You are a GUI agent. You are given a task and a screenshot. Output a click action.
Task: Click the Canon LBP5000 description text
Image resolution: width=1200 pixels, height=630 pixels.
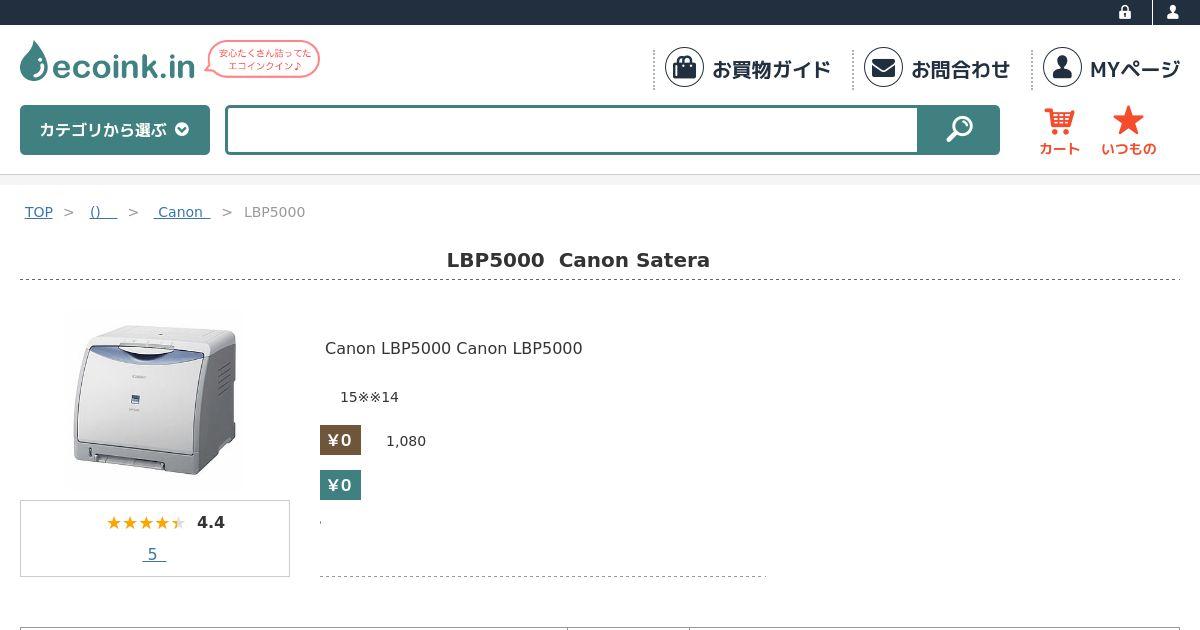point(453,348)
